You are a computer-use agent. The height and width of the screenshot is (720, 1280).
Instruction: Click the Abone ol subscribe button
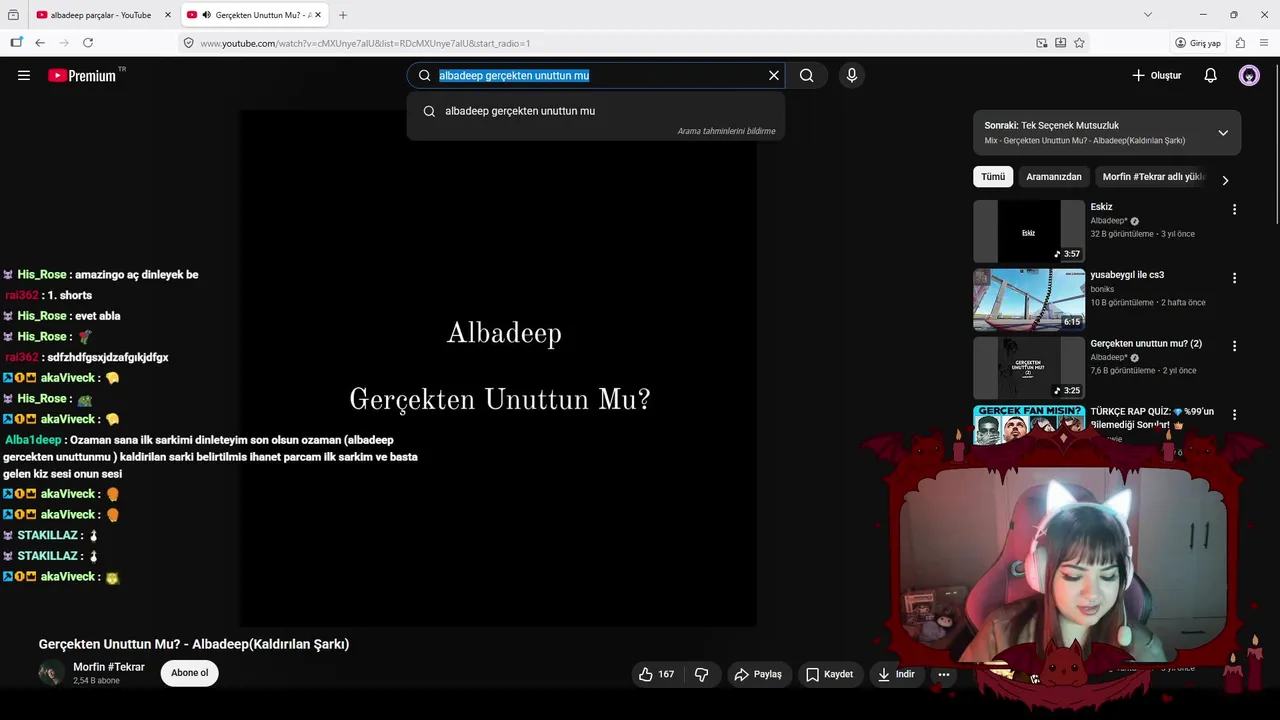189,673
